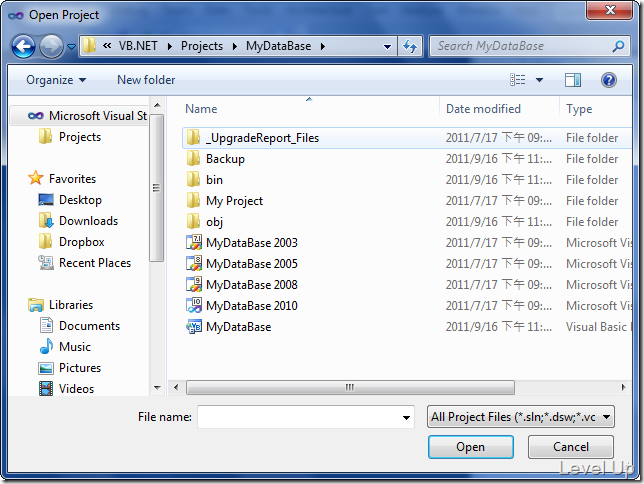644x484 pixels.
Task: Select Recent Places under Favorites
Action: 85,263
